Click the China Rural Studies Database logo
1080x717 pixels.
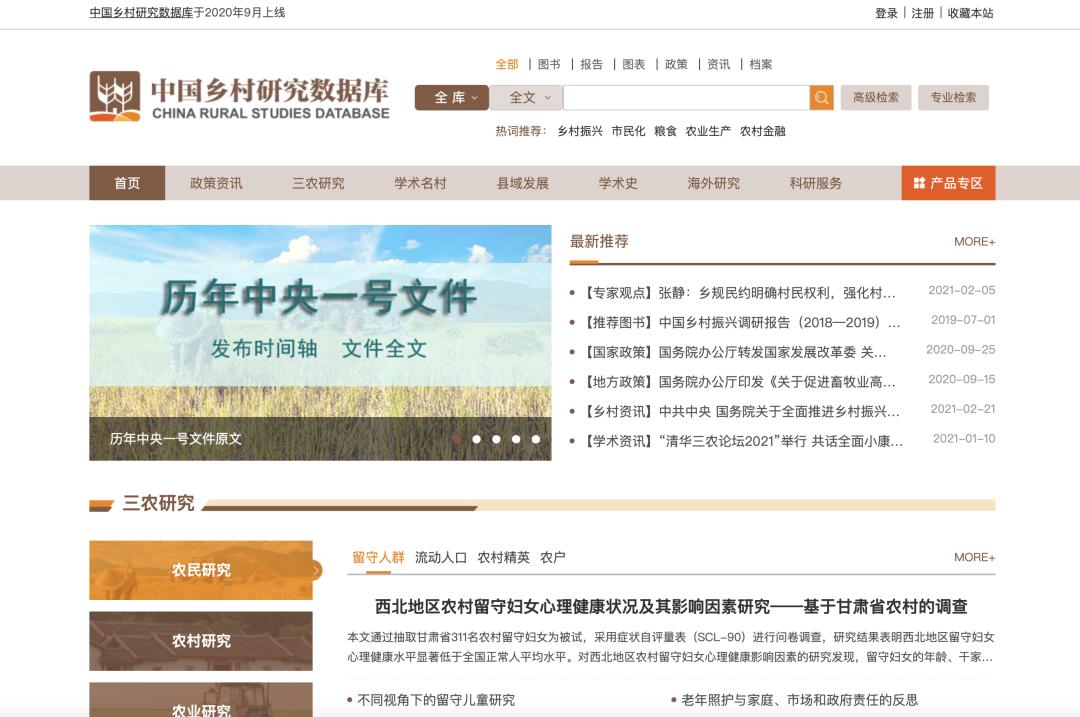point(240,96)
